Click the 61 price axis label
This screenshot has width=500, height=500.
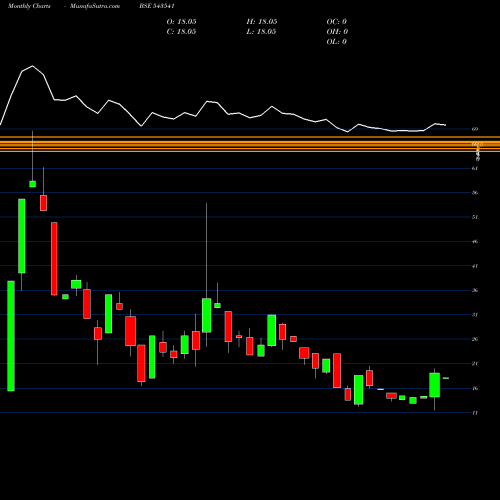tap(475, 168)
